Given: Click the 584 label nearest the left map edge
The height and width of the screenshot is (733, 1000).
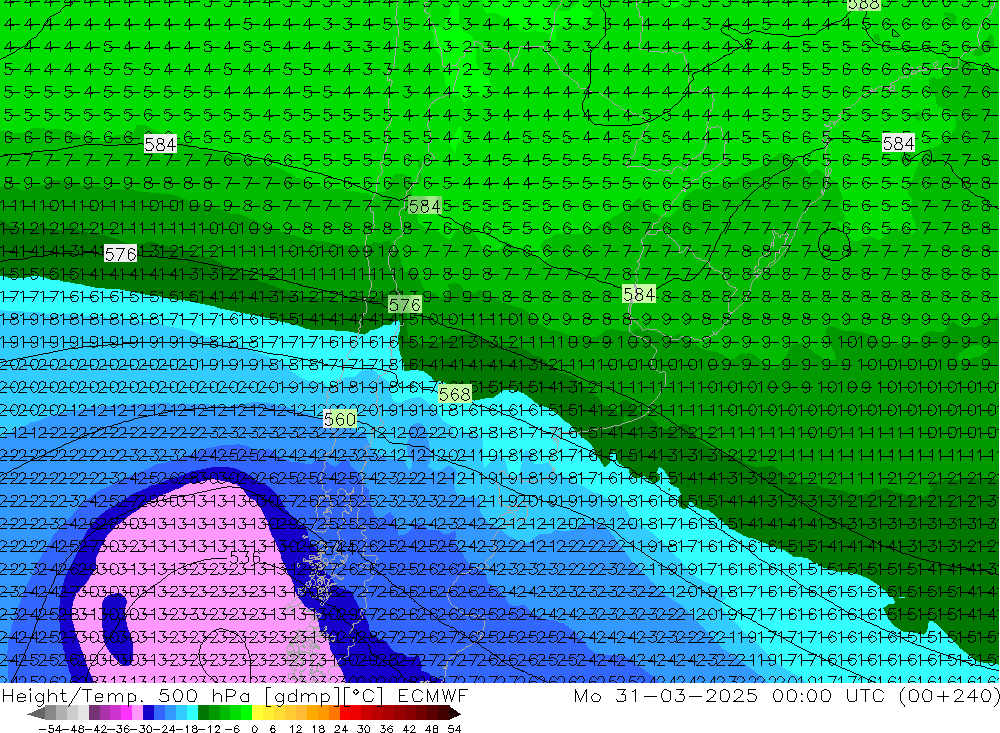Looking at the screenshot, I should coord(160,144).
